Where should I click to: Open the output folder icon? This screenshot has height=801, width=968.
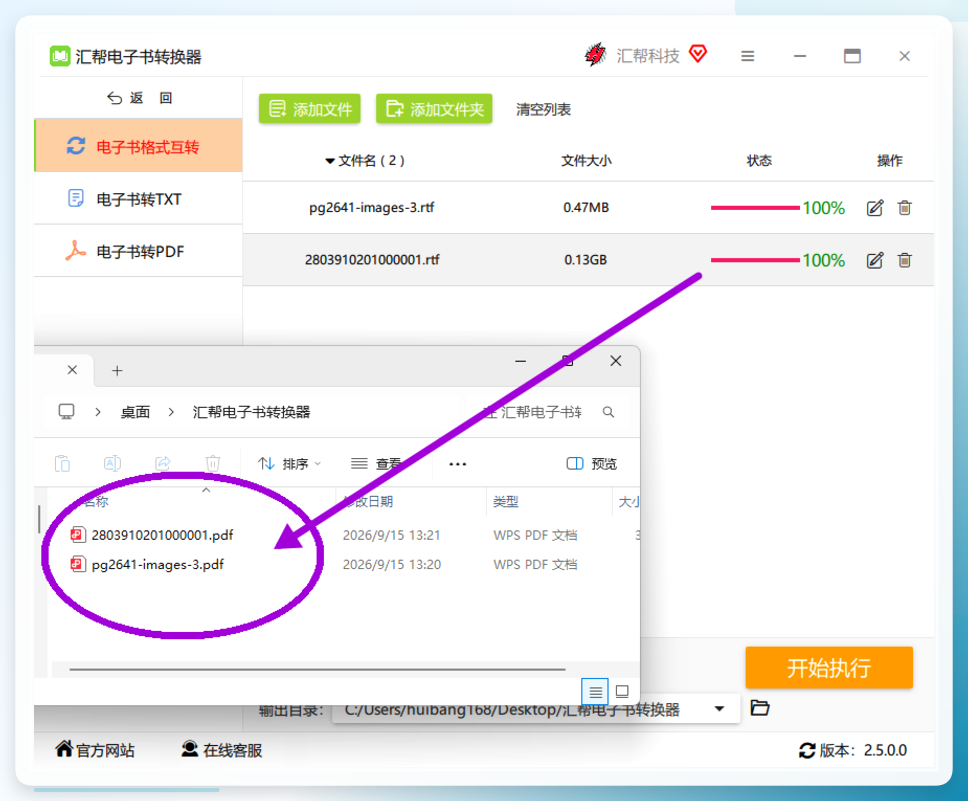click(x=760, y=708)
